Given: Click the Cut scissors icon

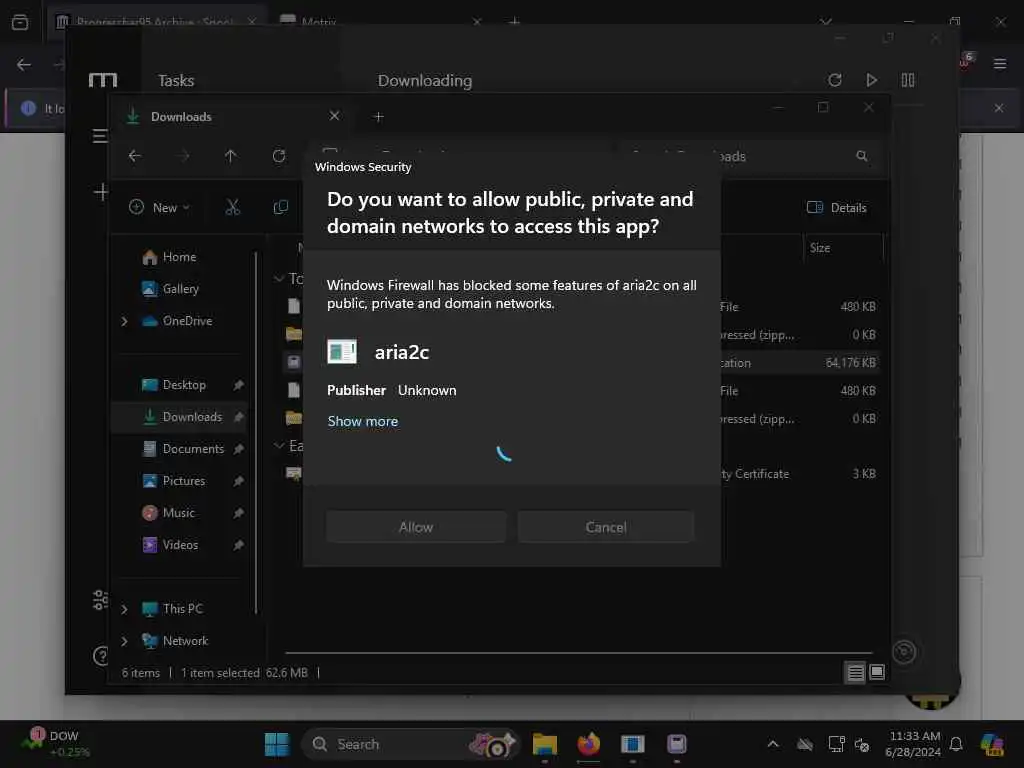Looking at the screenshot, I should click(232, 208).
